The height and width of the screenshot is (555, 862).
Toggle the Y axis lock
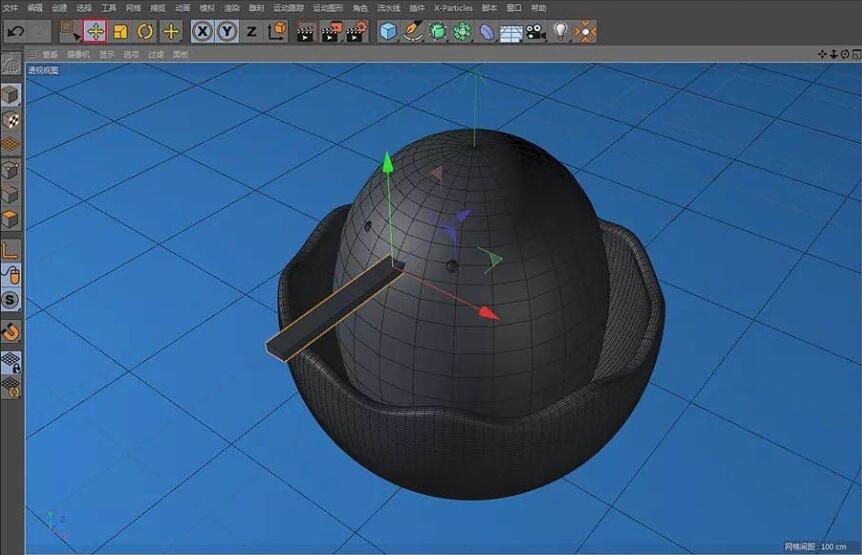227,31
